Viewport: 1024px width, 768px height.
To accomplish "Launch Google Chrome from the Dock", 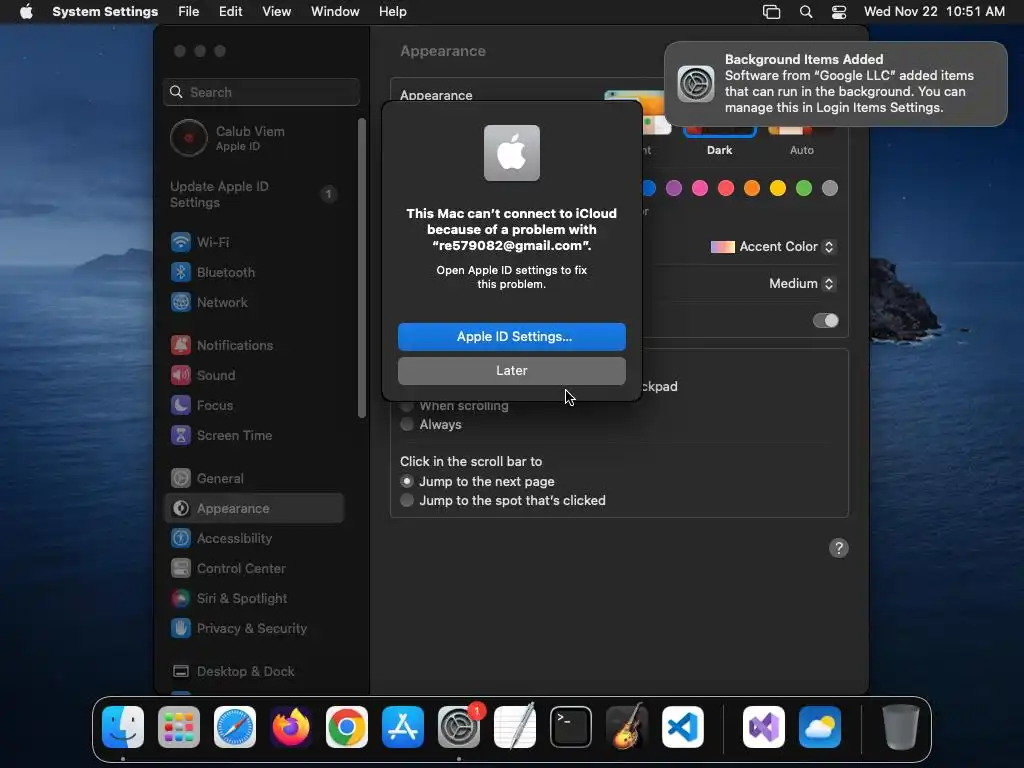I will (x=347, y=727).
